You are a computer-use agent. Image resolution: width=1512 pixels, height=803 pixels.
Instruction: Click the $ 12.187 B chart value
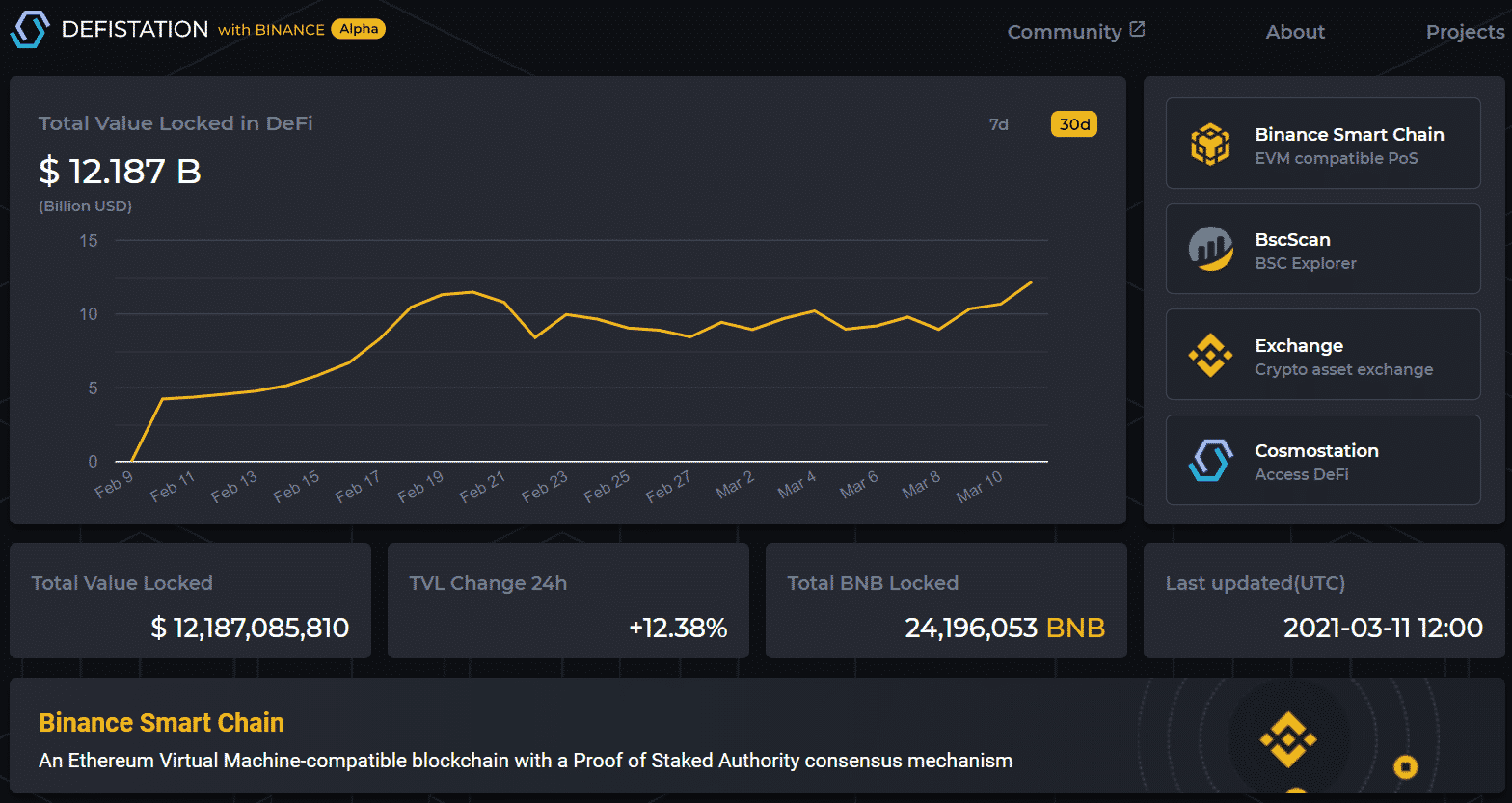tap(120, 172)
